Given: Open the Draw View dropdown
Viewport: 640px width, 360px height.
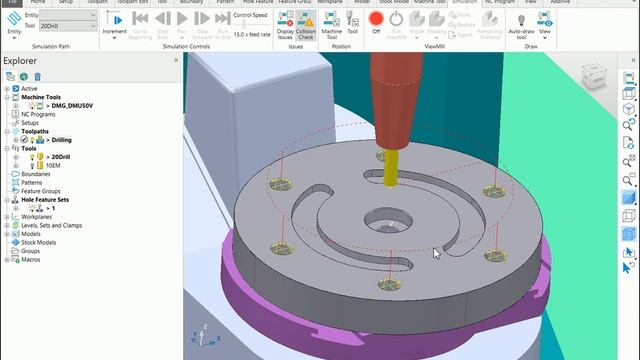Looking at the screenshot, I should coord(544,25).
